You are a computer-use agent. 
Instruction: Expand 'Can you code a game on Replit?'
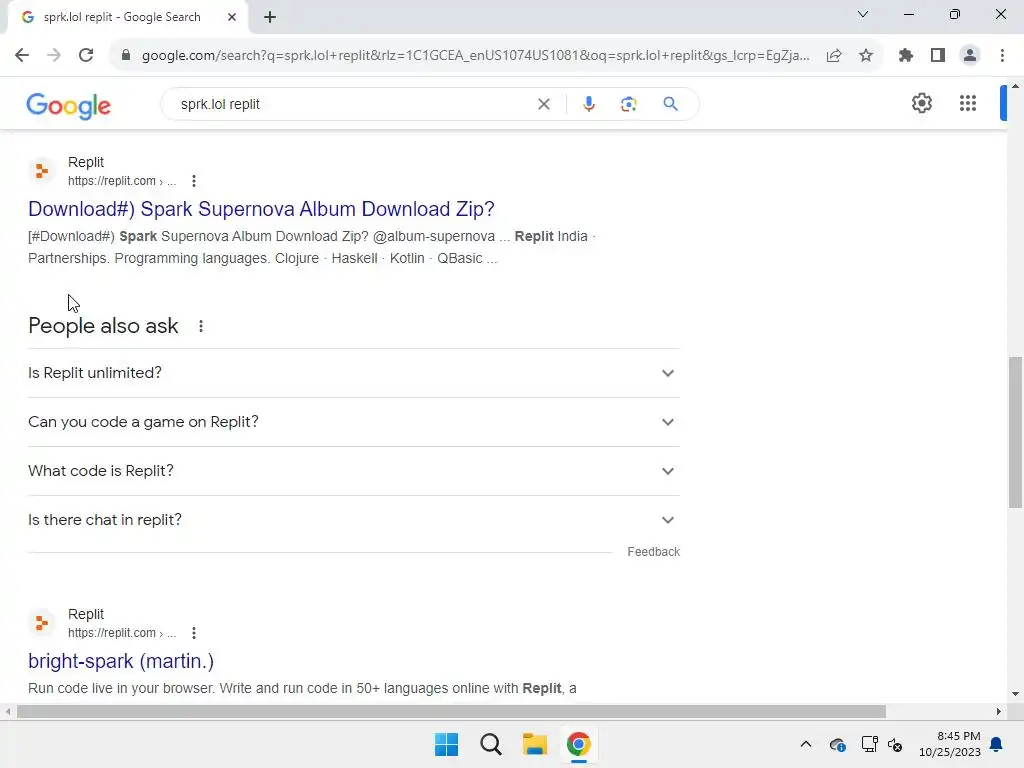[x=354, y=422]
